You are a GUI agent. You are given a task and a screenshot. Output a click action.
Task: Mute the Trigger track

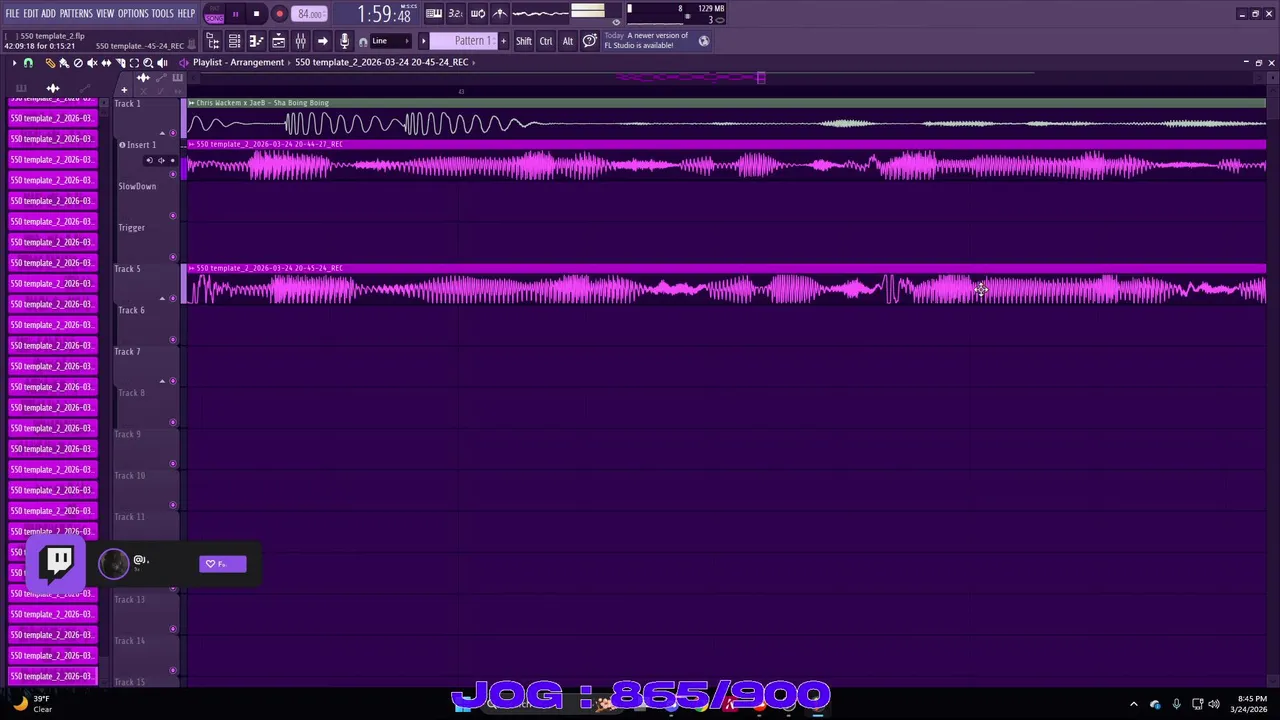pos(173,257)
